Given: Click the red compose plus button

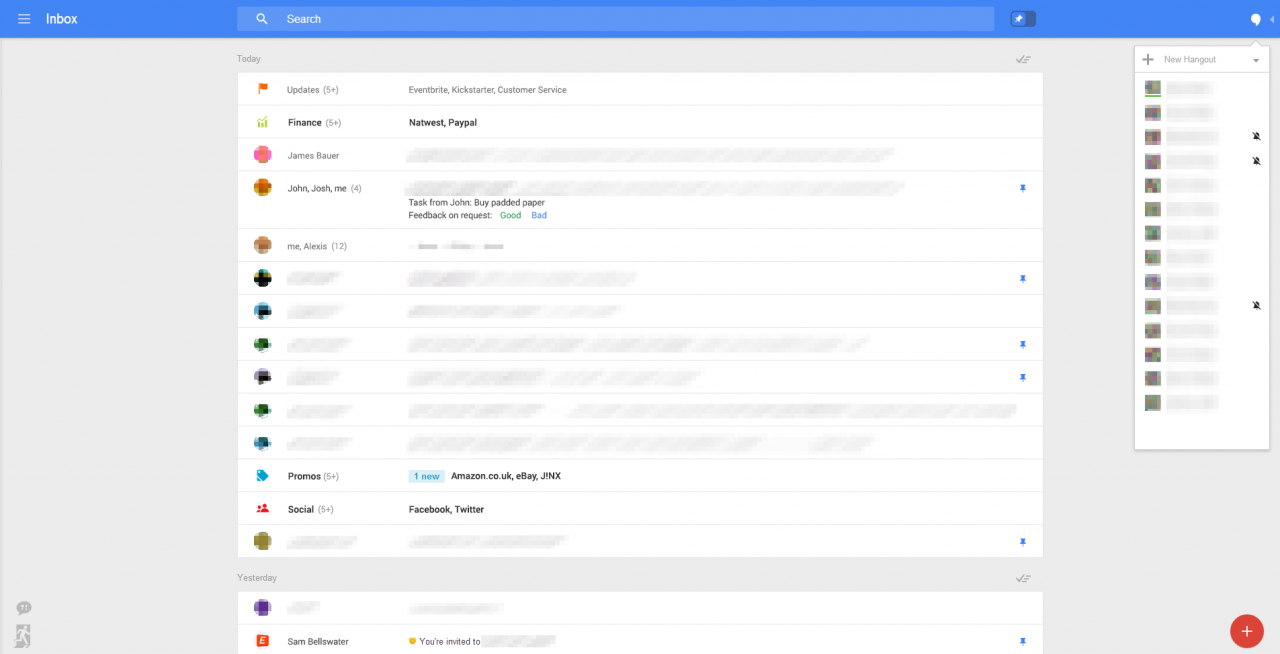Looking at the screenshot, I should [x=1246, y=630].
